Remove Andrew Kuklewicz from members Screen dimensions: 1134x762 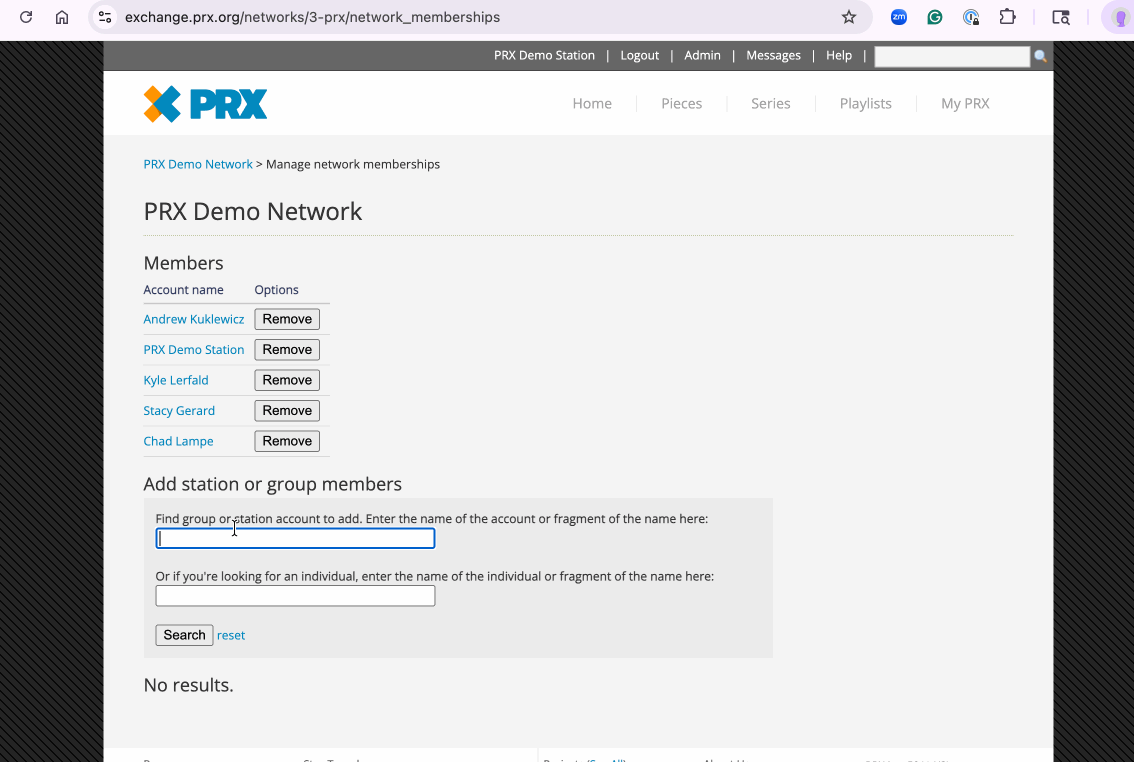[287, 319]
